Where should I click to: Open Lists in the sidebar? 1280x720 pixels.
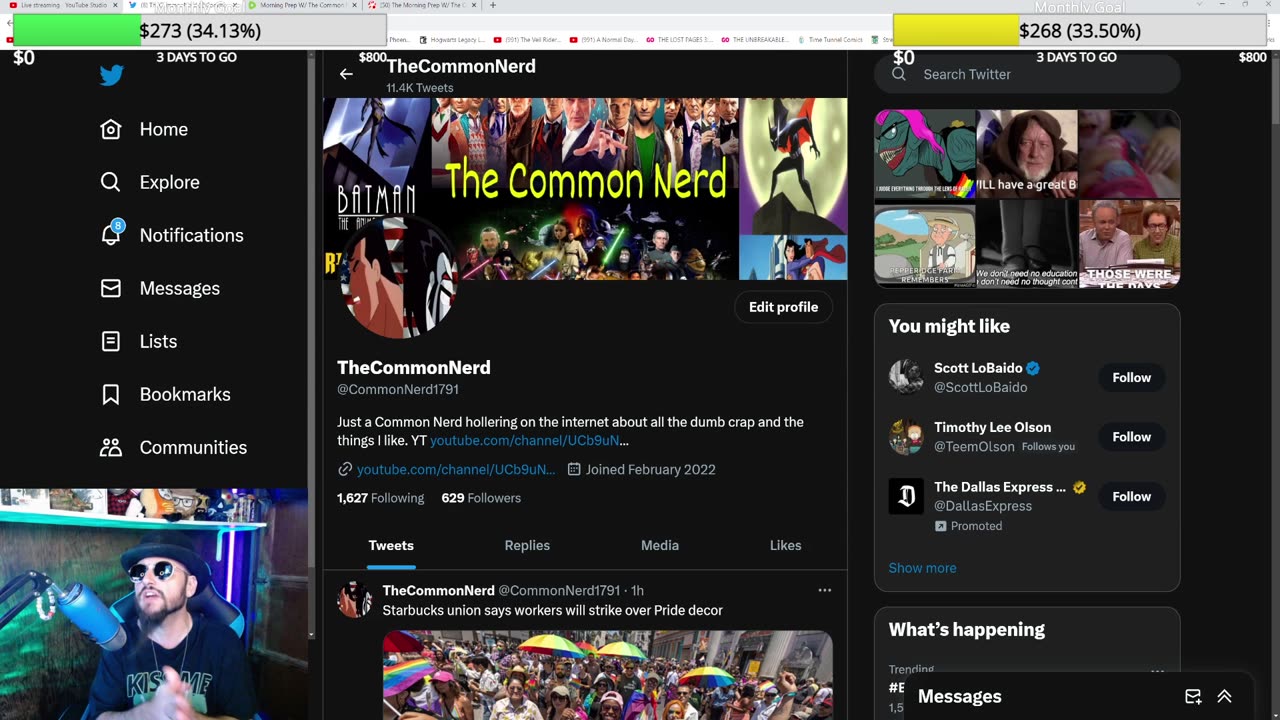point(158,341)
